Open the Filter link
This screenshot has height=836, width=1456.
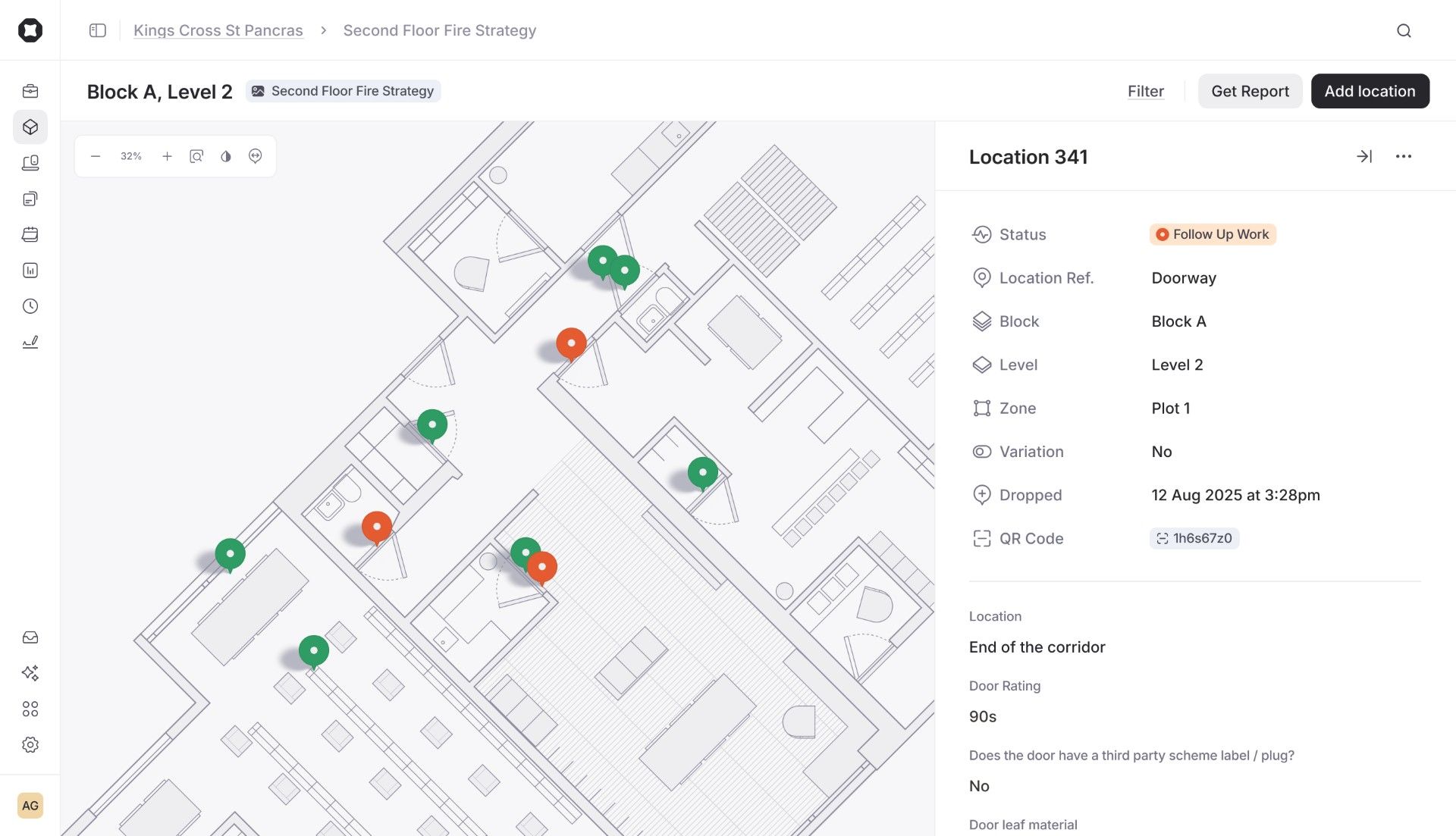click(x=1145, y=91)
